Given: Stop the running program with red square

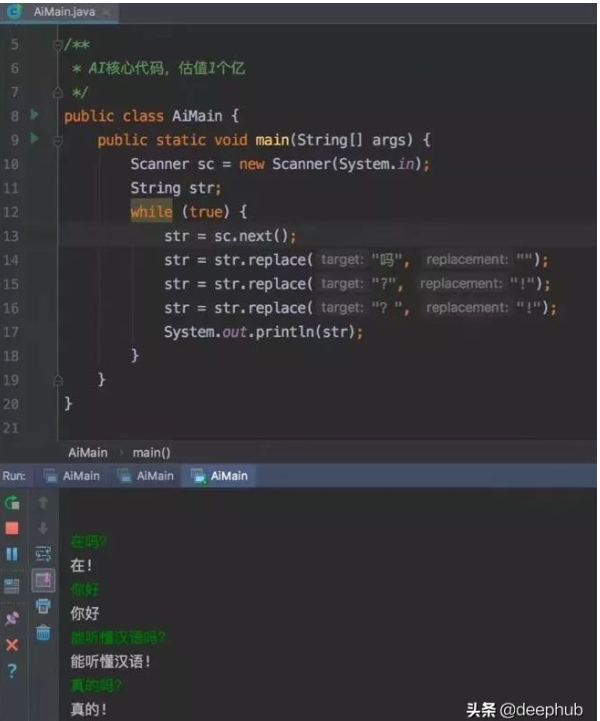Looking at the screenshot, I should [x=12, y=528].
